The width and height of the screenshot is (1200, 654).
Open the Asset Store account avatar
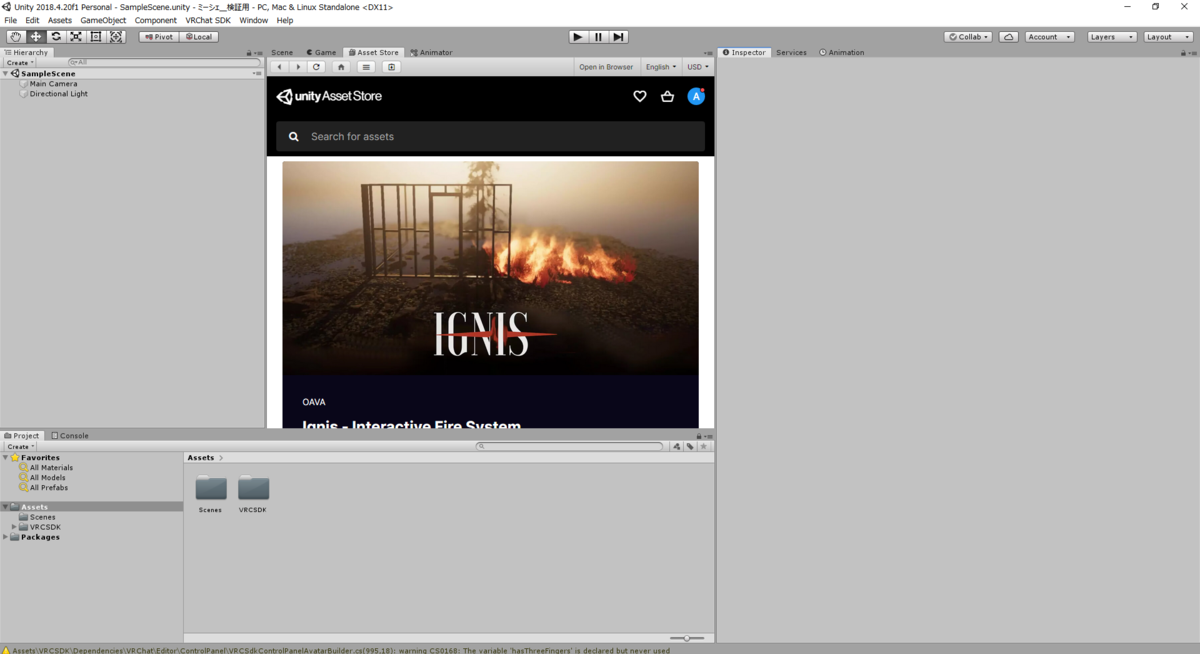tap(696, 97)
